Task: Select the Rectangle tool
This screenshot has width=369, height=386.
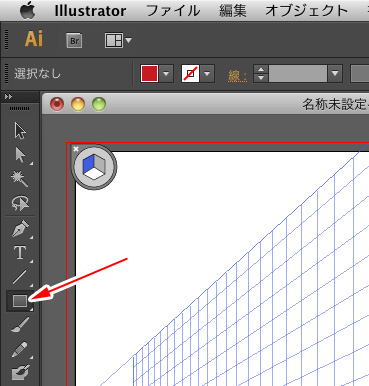Action: coord(20,301)
